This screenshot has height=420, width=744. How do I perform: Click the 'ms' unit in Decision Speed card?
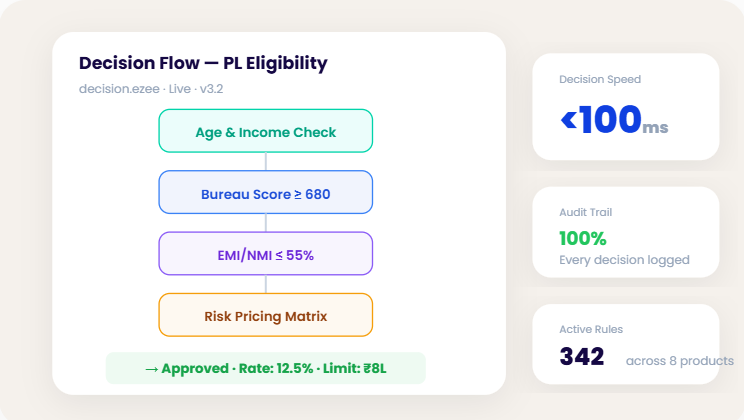click(655, 127)
